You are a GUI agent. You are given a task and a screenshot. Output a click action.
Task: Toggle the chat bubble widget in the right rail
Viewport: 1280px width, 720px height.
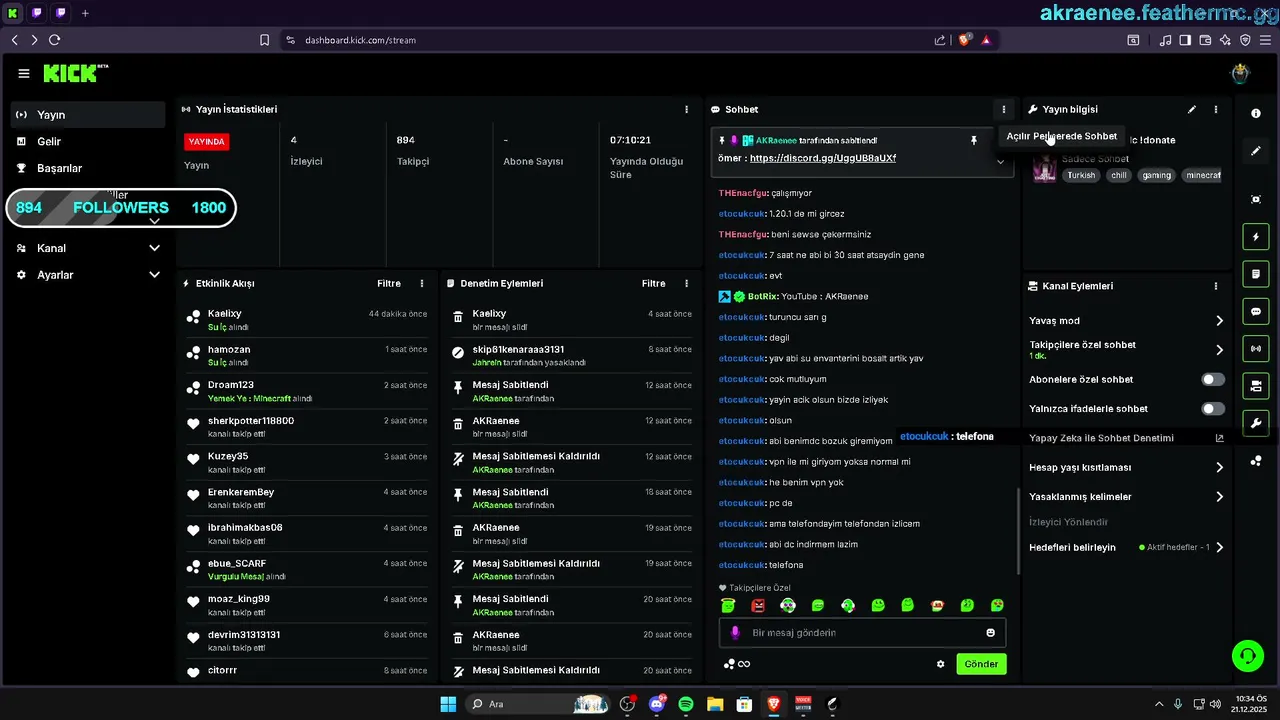pyautogui.click(x=1256, y=311)
